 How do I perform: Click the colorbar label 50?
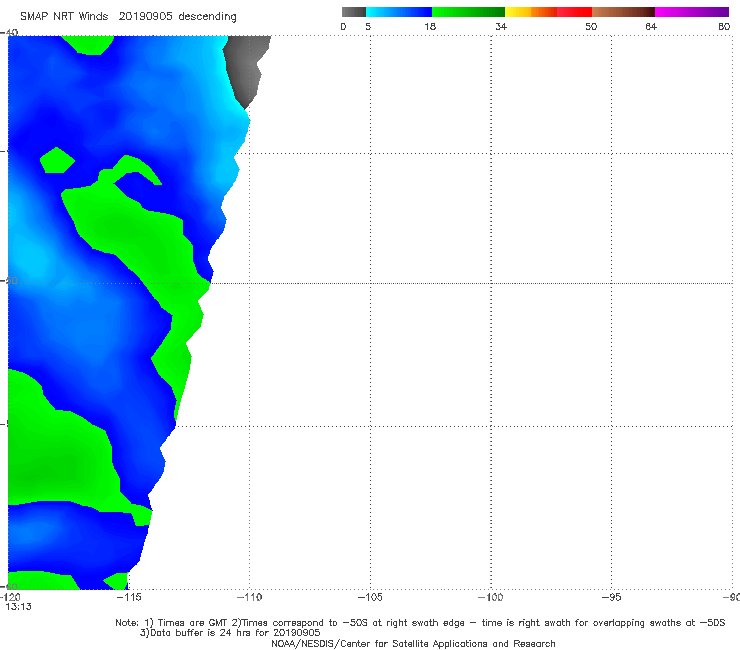point(591,27)
